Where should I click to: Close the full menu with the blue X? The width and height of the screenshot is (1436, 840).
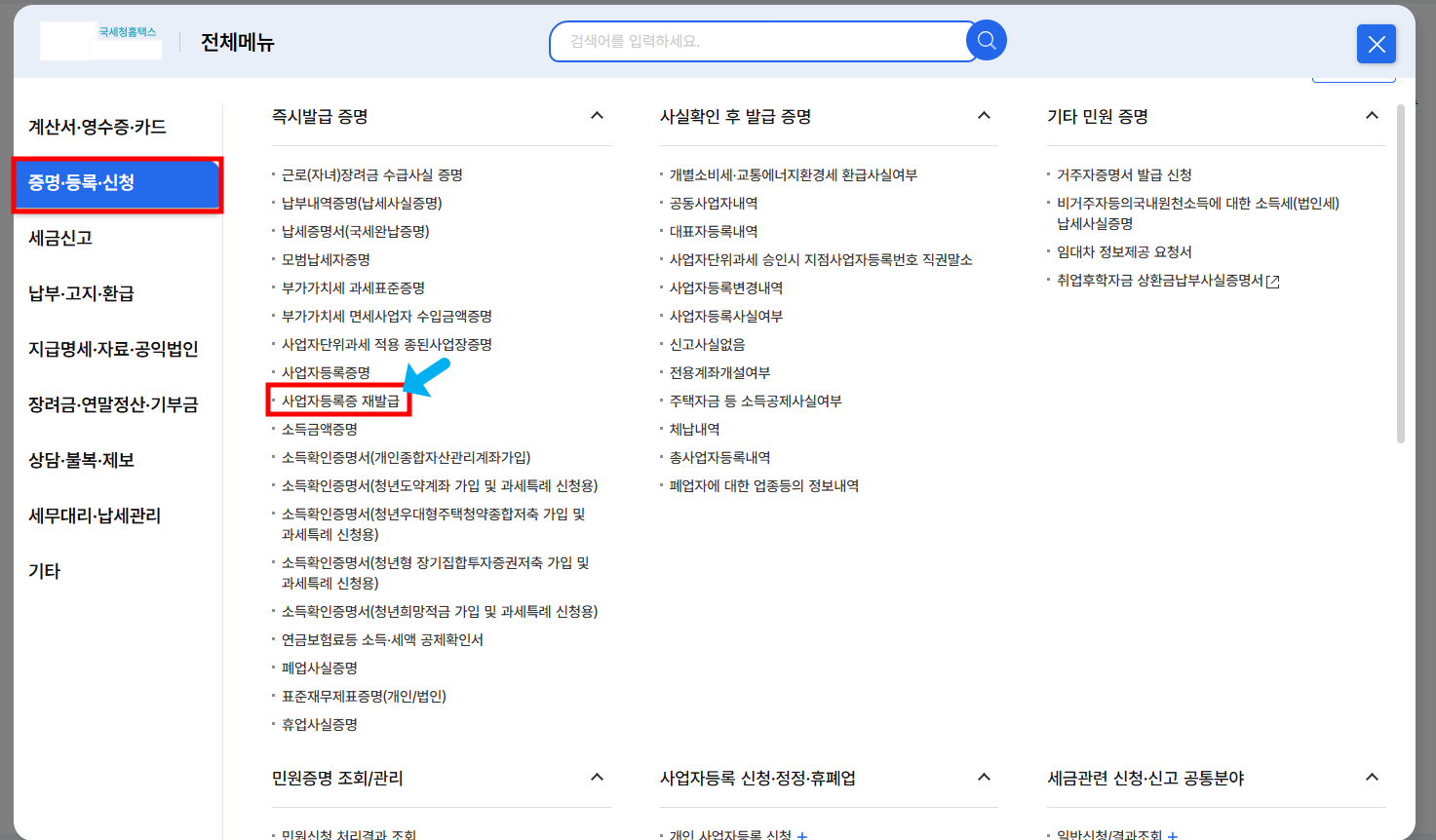1376,44
